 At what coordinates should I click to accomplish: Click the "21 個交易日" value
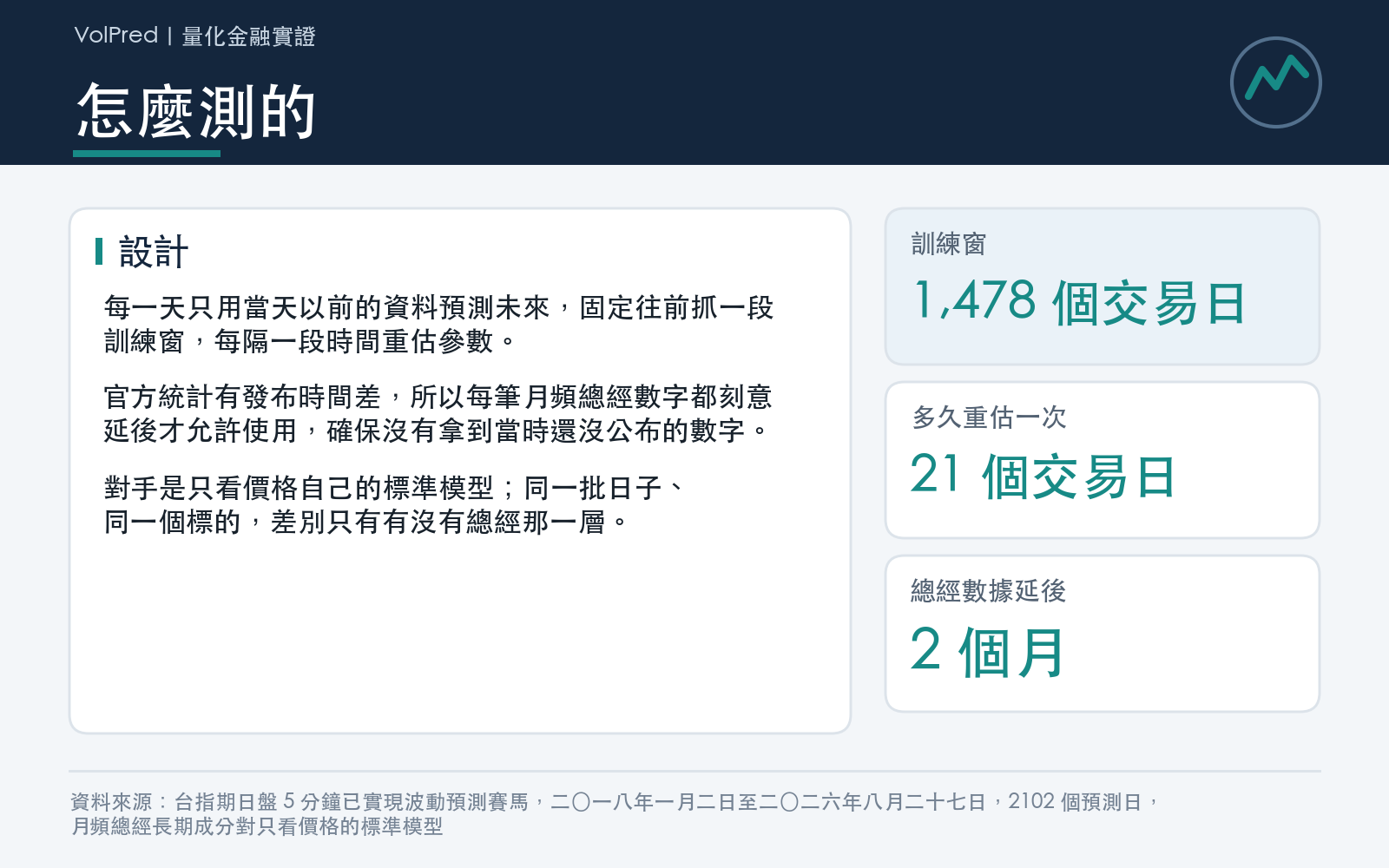click(x=1043, y=476)
